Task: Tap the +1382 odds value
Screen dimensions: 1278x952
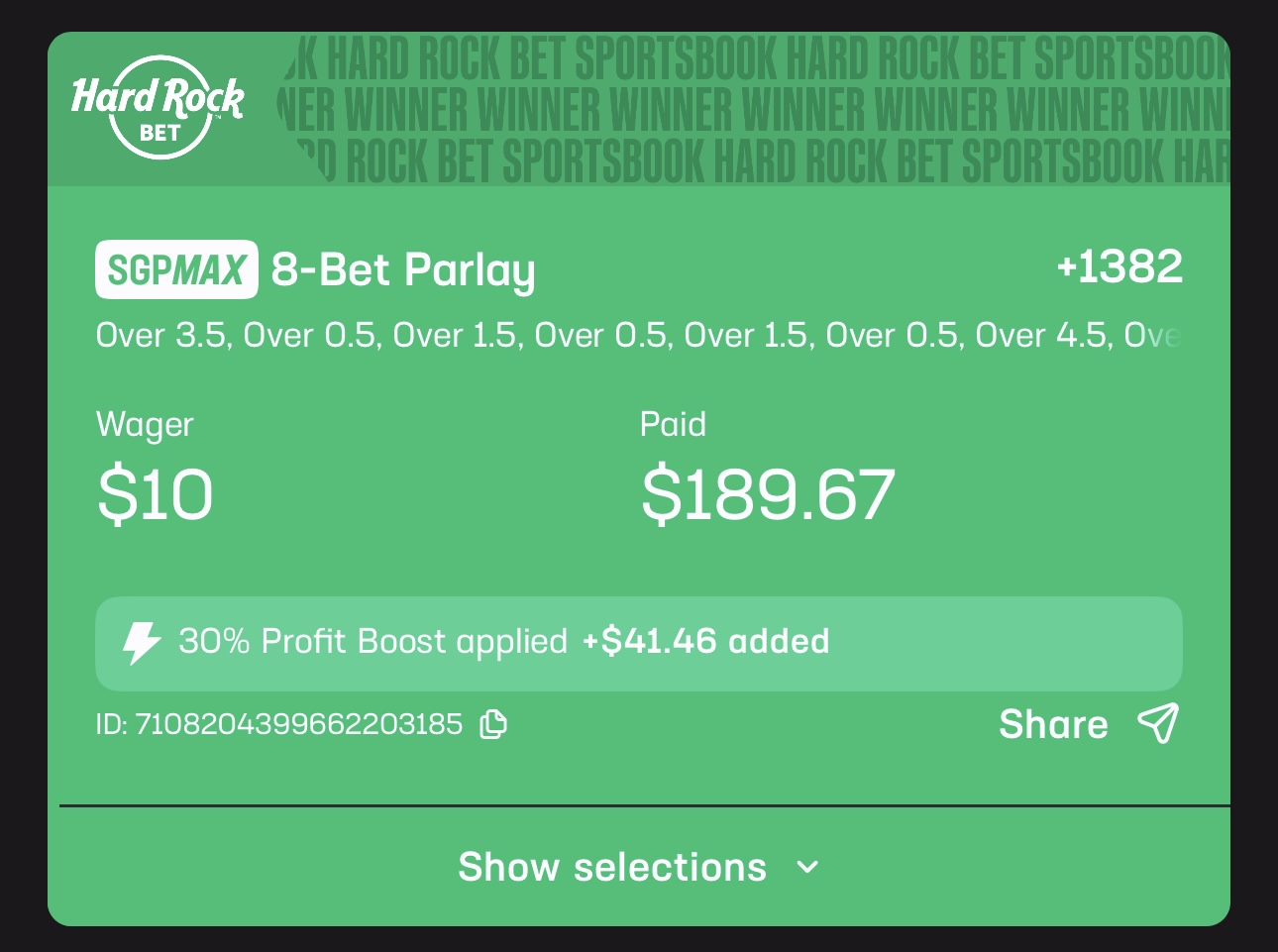Action: click(1119, 266)
